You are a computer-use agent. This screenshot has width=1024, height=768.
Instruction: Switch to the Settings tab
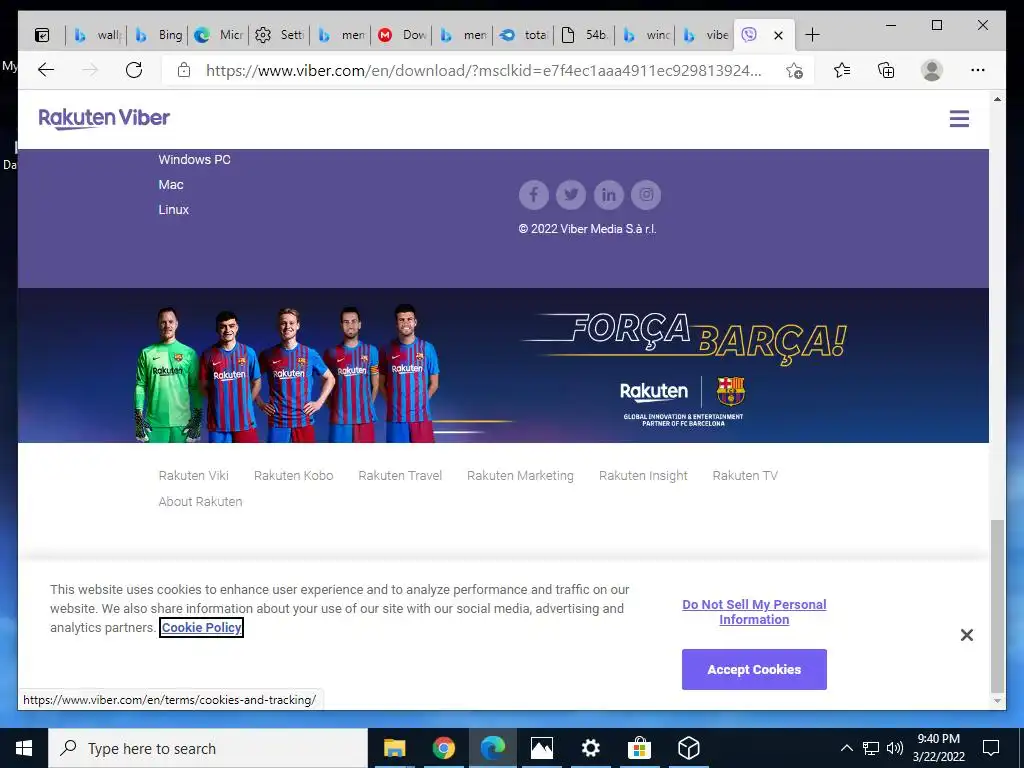point(280,35)
